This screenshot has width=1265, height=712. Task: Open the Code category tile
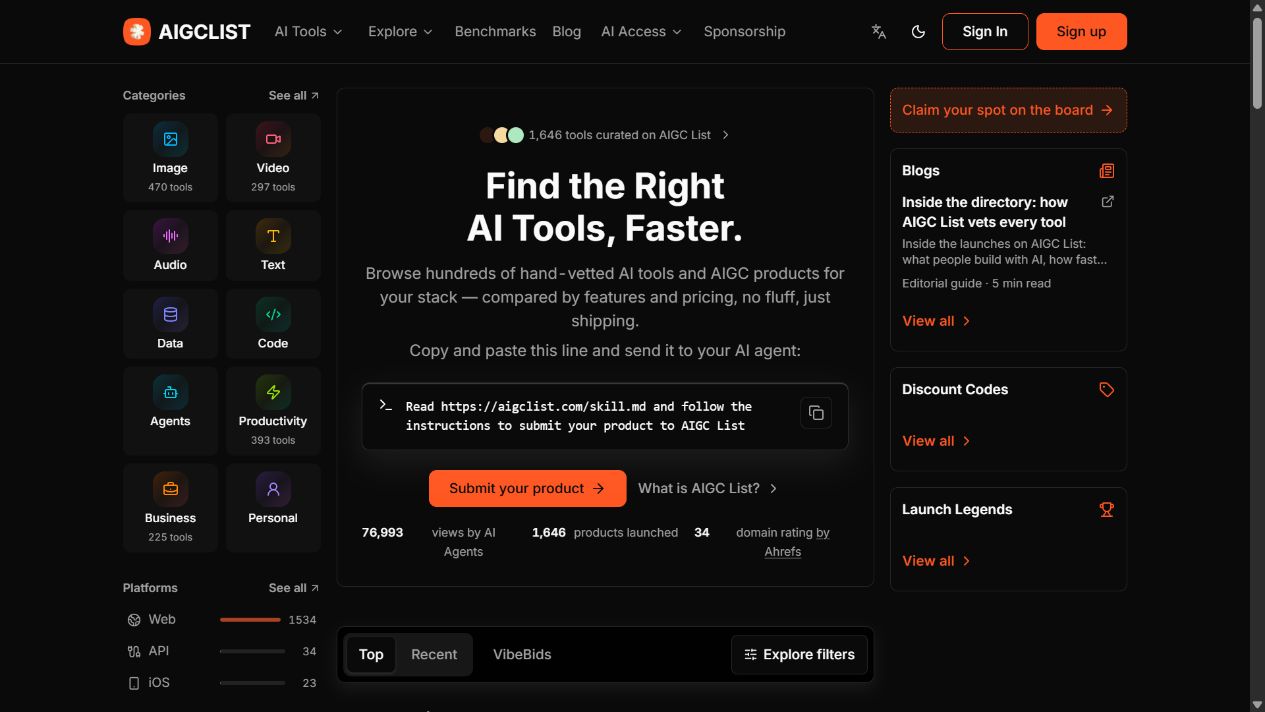point(273,324)
